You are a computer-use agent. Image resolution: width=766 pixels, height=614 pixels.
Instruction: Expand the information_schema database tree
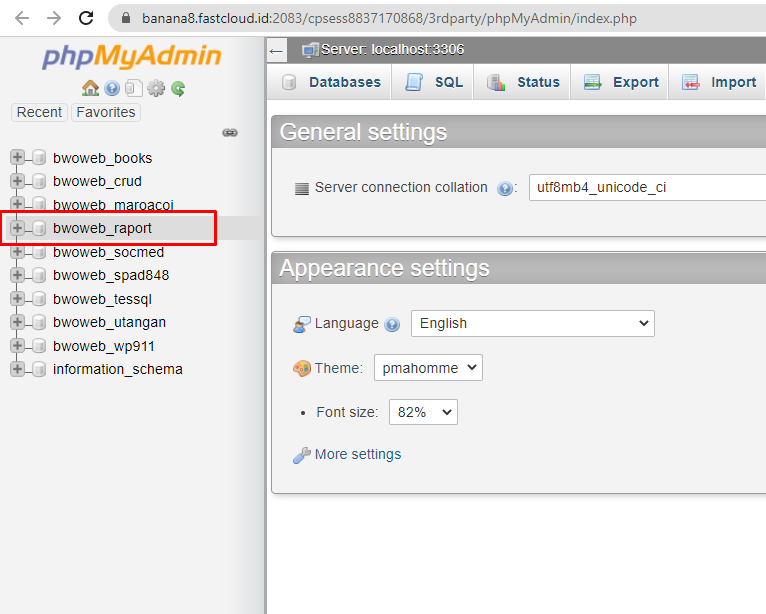[x=17, y=368]
